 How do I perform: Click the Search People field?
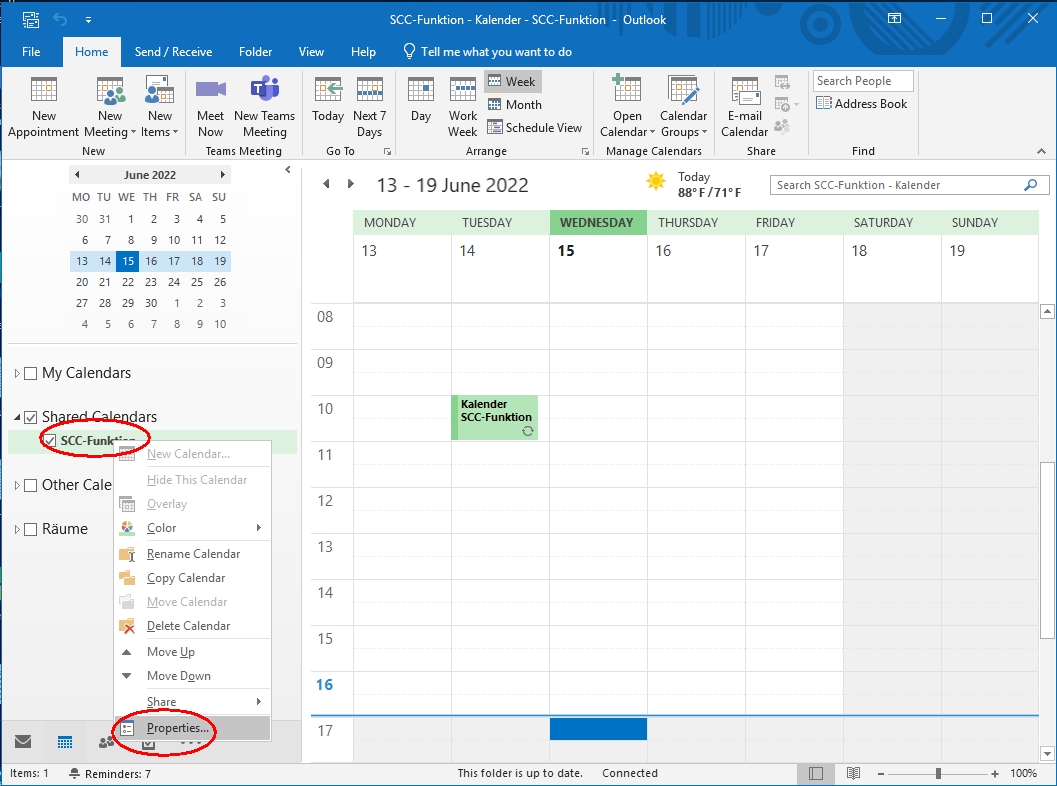click(x=863, y=81)
